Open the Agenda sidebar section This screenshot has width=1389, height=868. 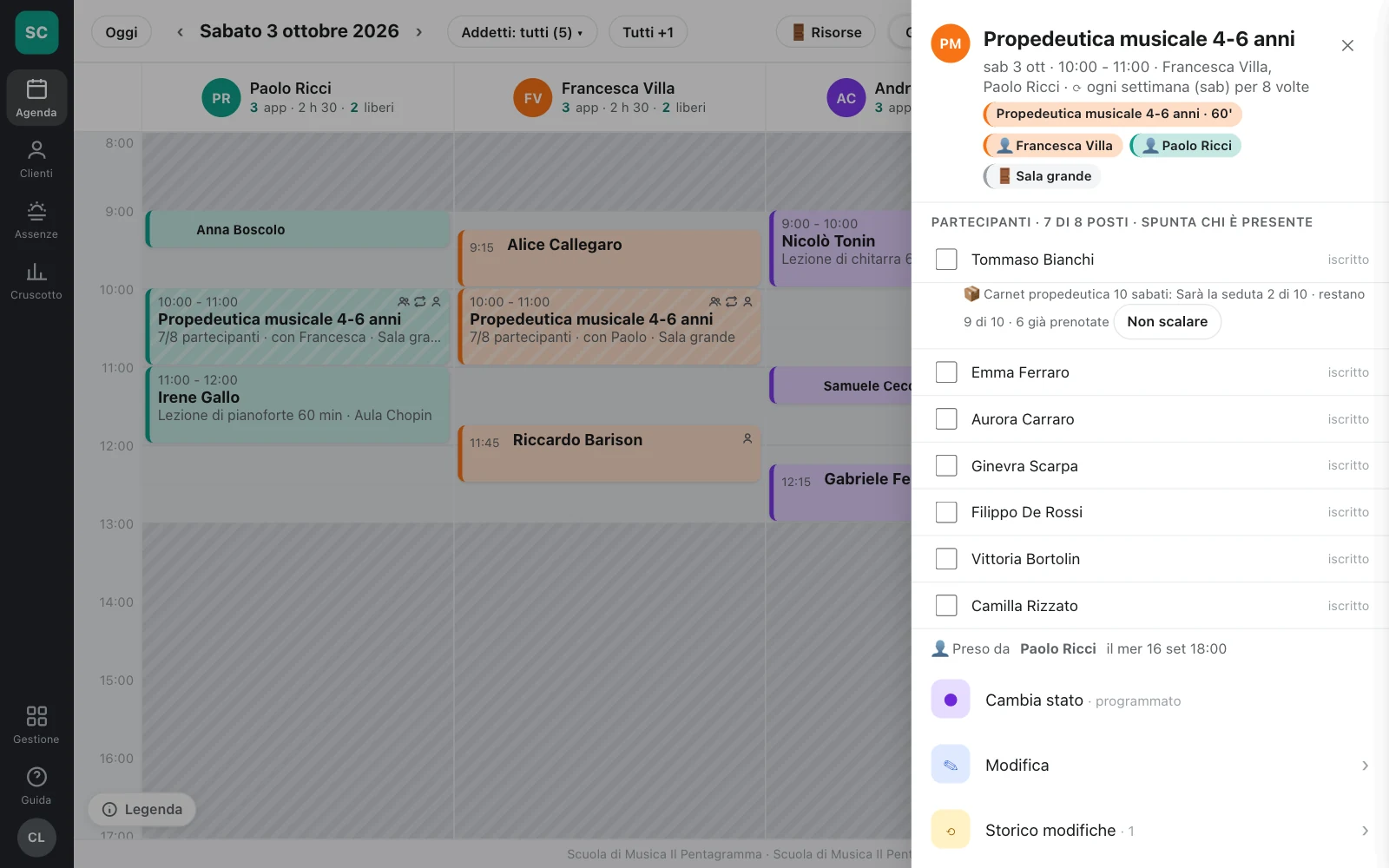coord(36,98)
